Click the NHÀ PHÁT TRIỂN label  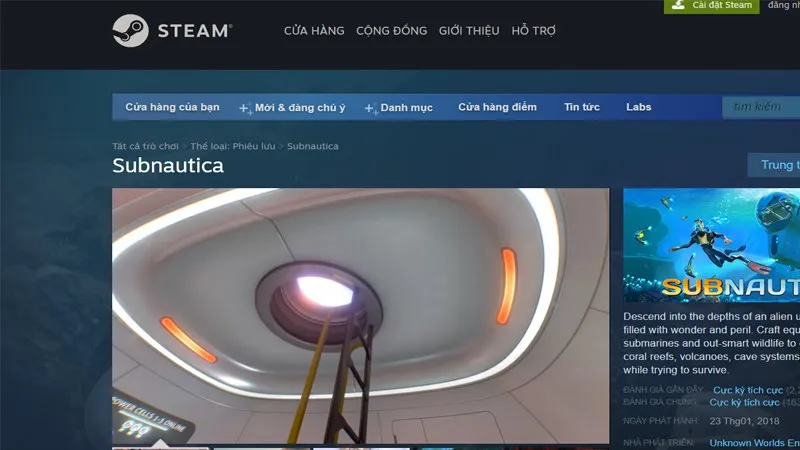658,442
